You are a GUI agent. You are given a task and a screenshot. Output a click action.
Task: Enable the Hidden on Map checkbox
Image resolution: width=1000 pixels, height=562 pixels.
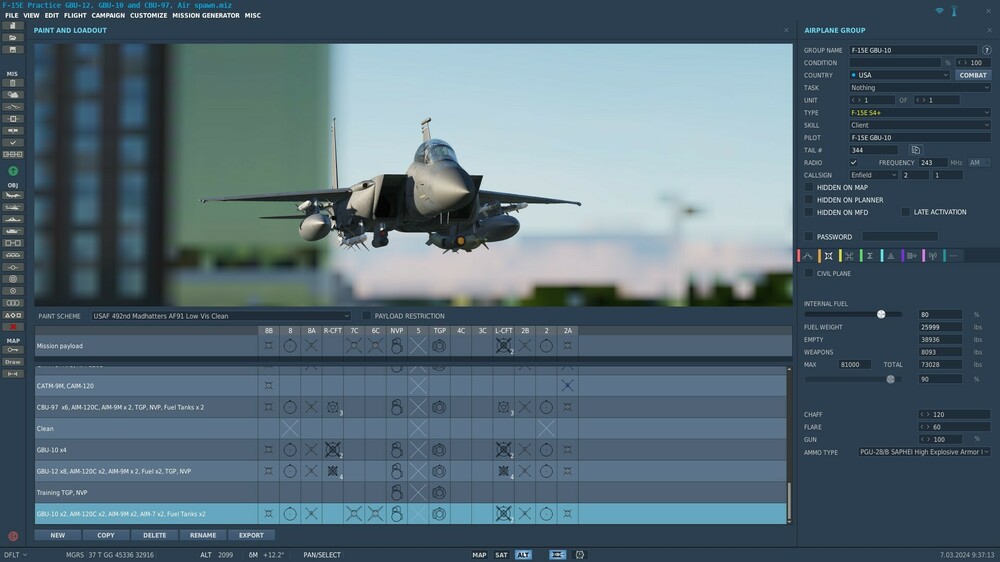[809, 187]
